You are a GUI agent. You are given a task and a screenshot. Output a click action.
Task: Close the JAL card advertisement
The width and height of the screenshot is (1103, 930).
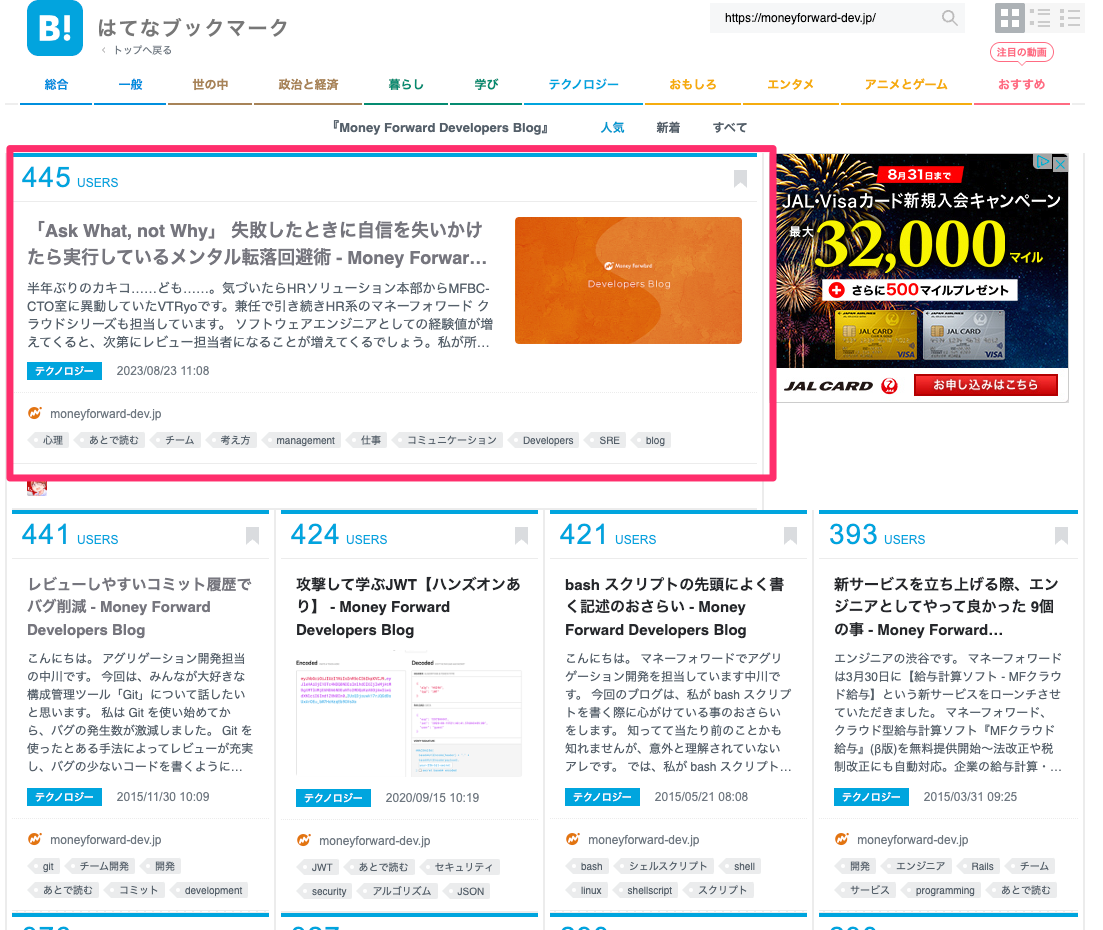click(1061, 163)
